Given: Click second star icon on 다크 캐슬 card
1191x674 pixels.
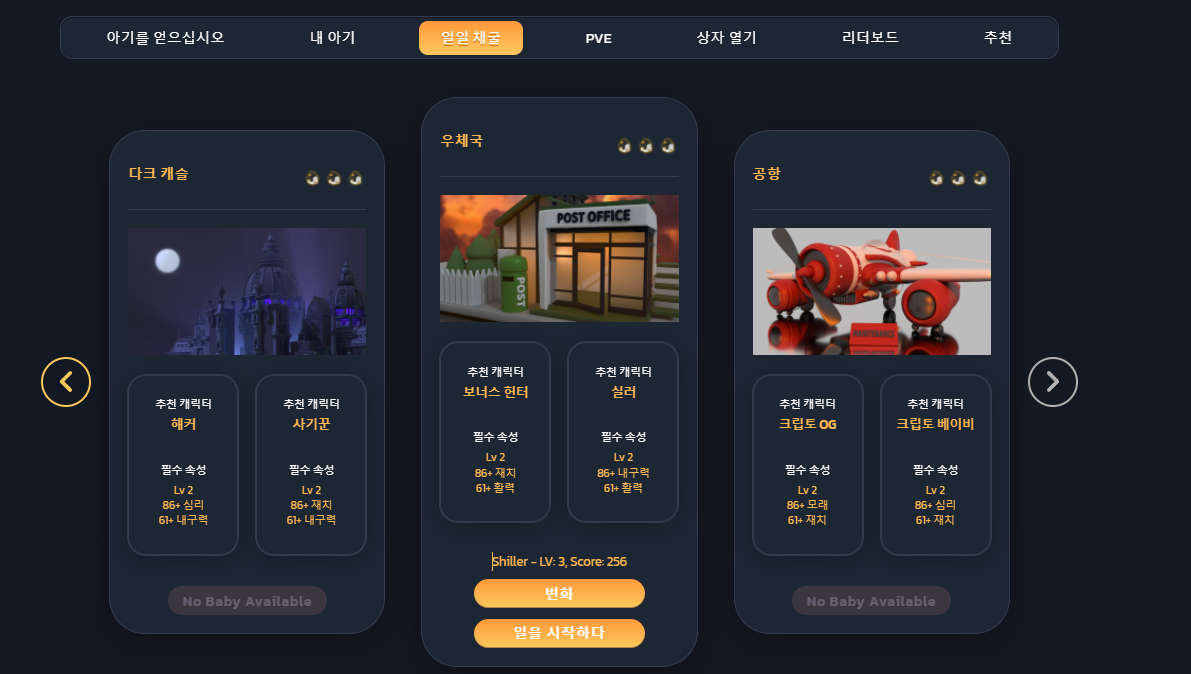Looking at the screenshot, I should (x=333, y=178).
